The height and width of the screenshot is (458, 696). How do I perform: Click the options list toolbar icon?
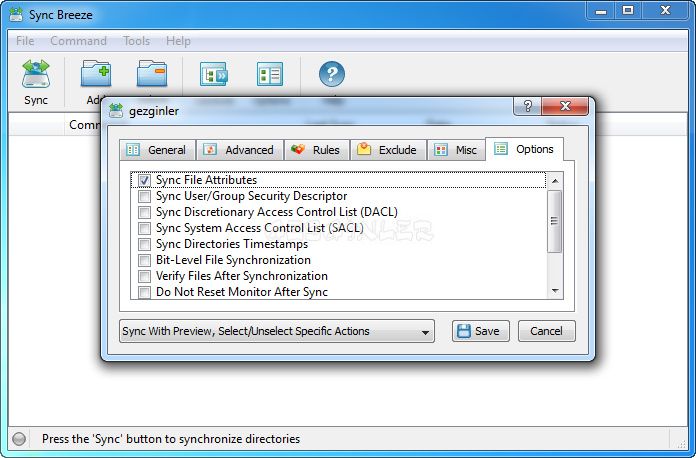coord(269,74)
